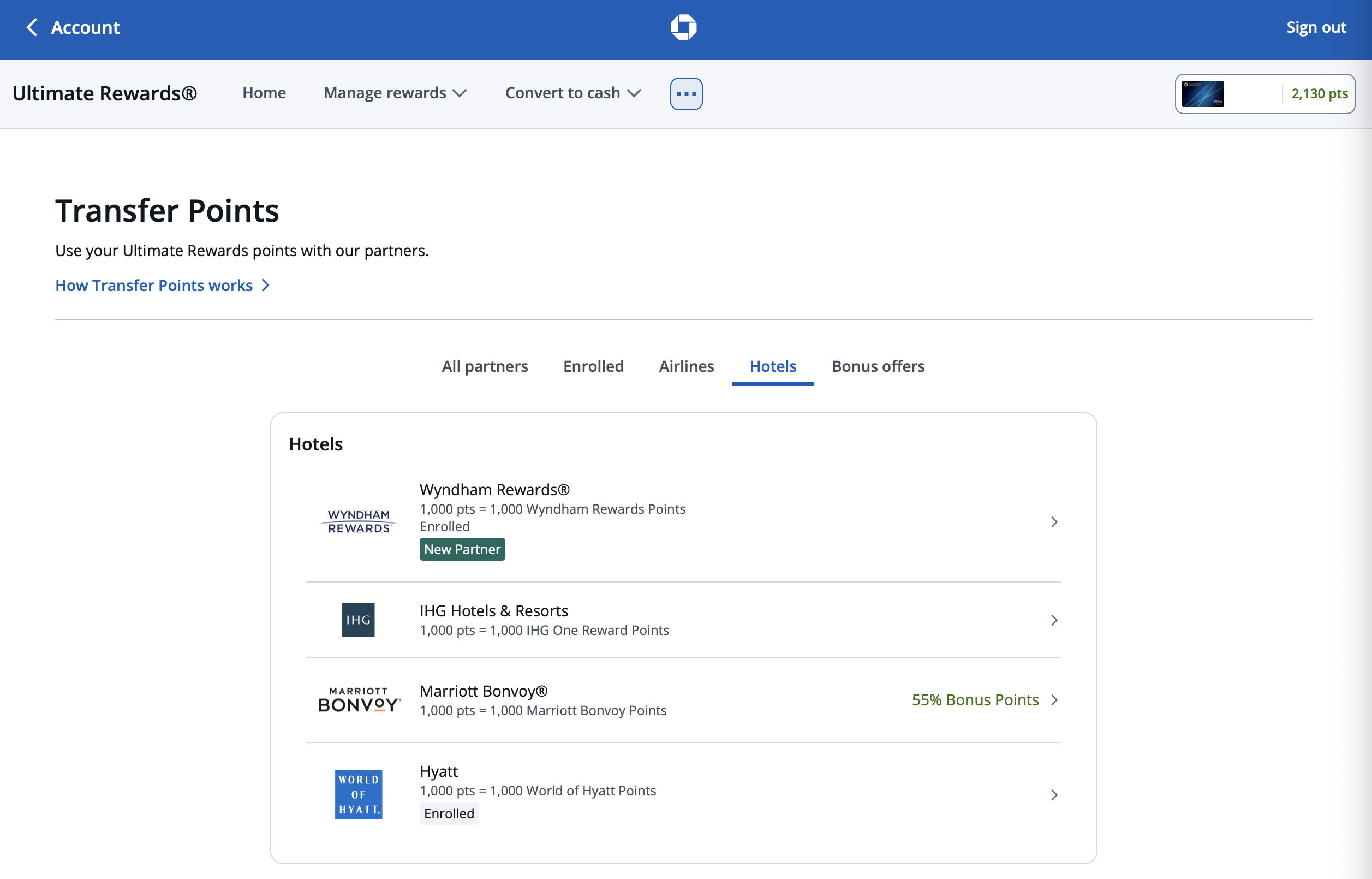Click the Marriott Bonvoy® partner name

(484, 691)
